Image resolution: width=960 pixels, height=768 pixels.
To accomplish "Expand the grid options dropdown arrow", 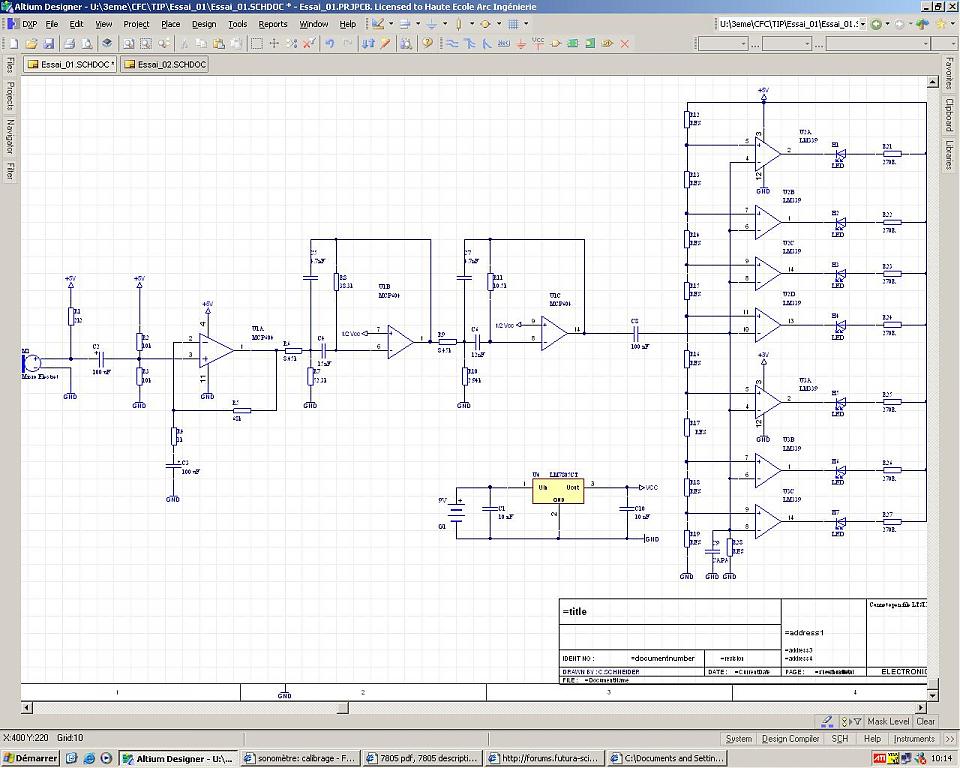I will [x=526, y=24].
